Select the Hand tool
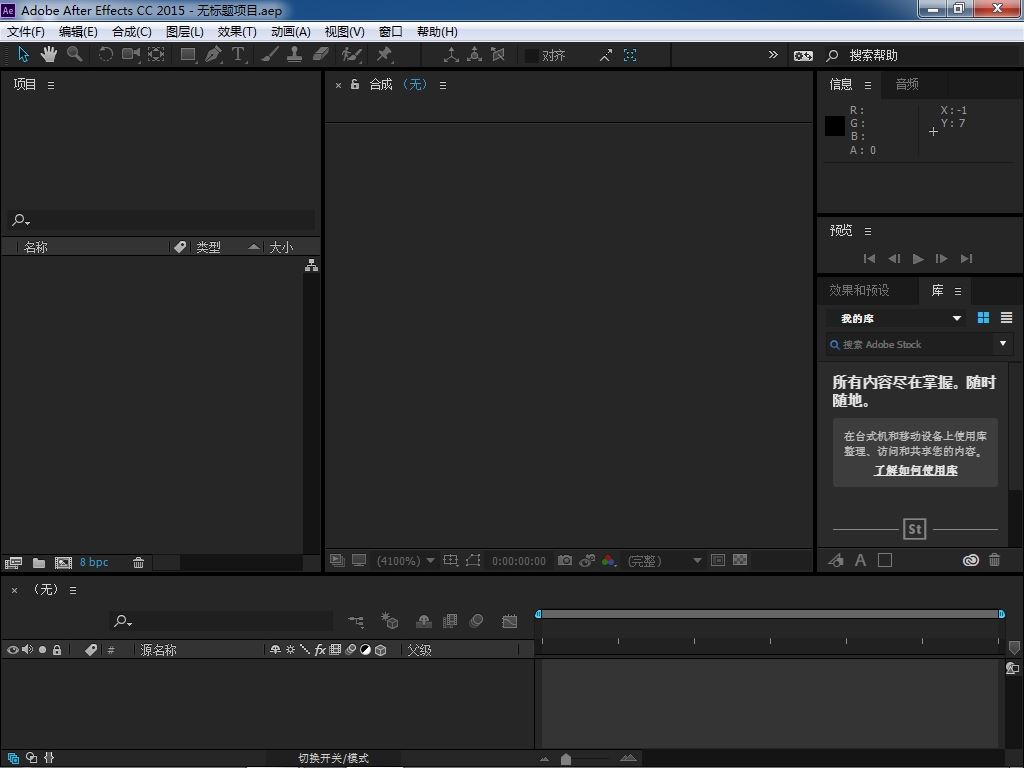The image size is (1024, 768). point(48,55)
